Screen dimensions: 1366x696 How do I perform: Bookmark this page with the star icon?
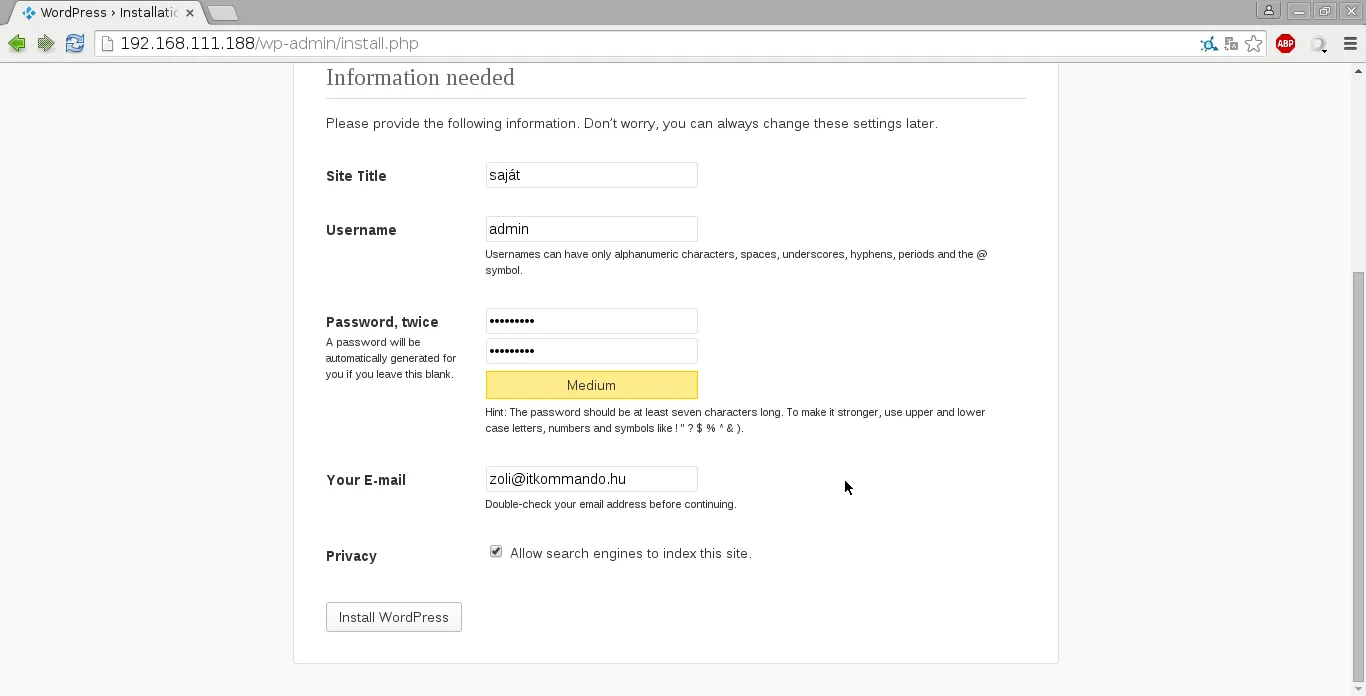pos(1254,44)
